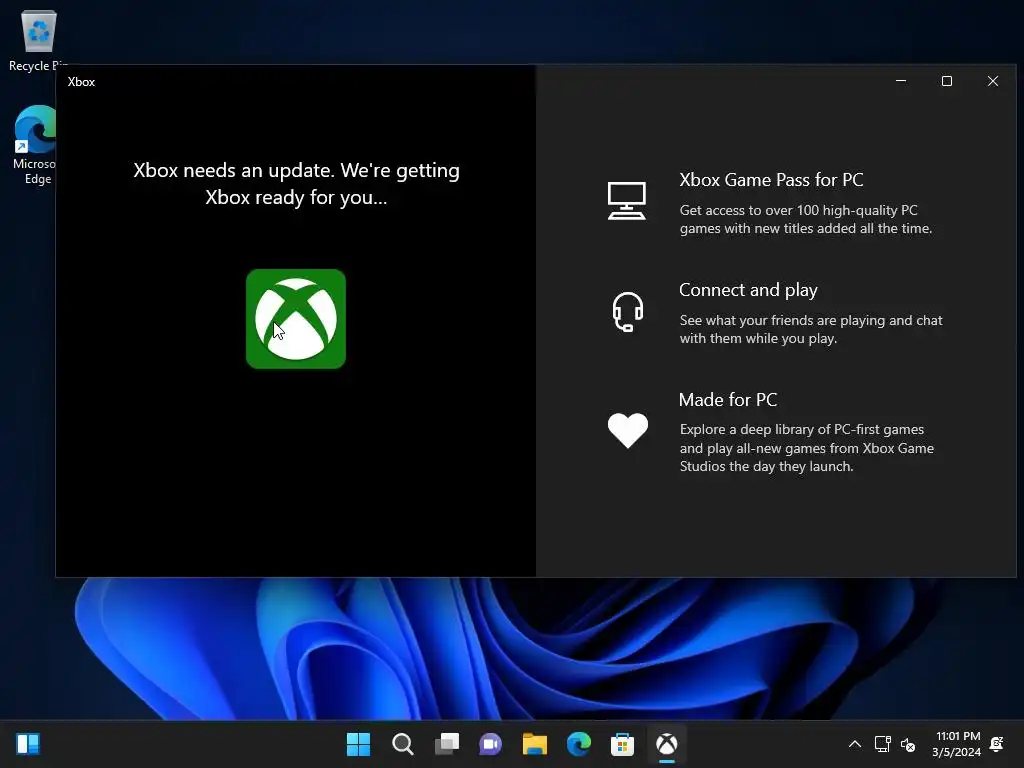
Task: Click the "Get access to over 100 high-quality PC games" description
Action: pyautogui.click(x=806, y=219)
